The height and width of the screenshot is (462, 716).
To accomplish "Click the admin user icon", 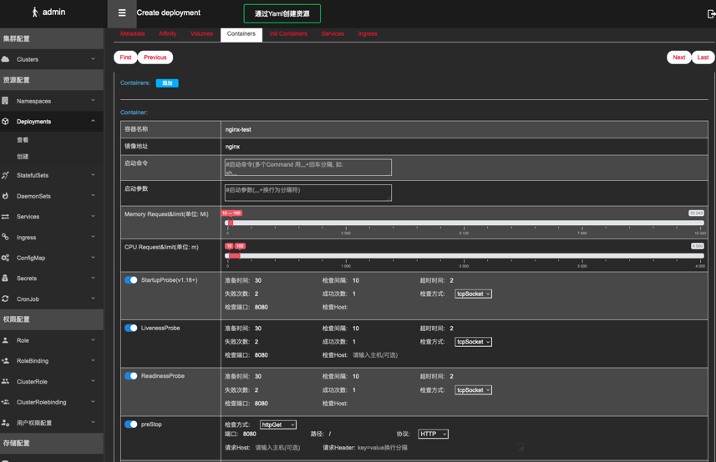I will [x=35, y=12].
